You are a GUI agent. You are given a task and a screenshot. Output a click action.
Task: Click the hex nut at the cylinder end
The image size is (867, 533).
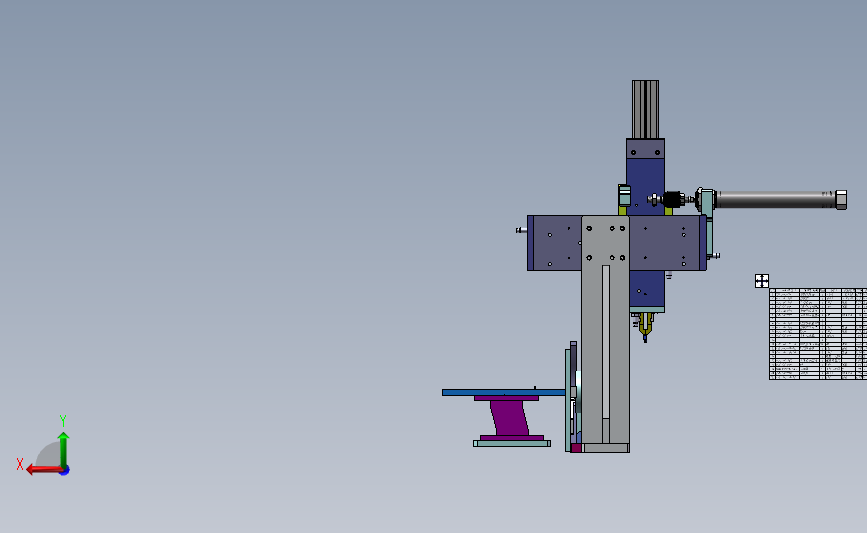click(x=840, y=200)
